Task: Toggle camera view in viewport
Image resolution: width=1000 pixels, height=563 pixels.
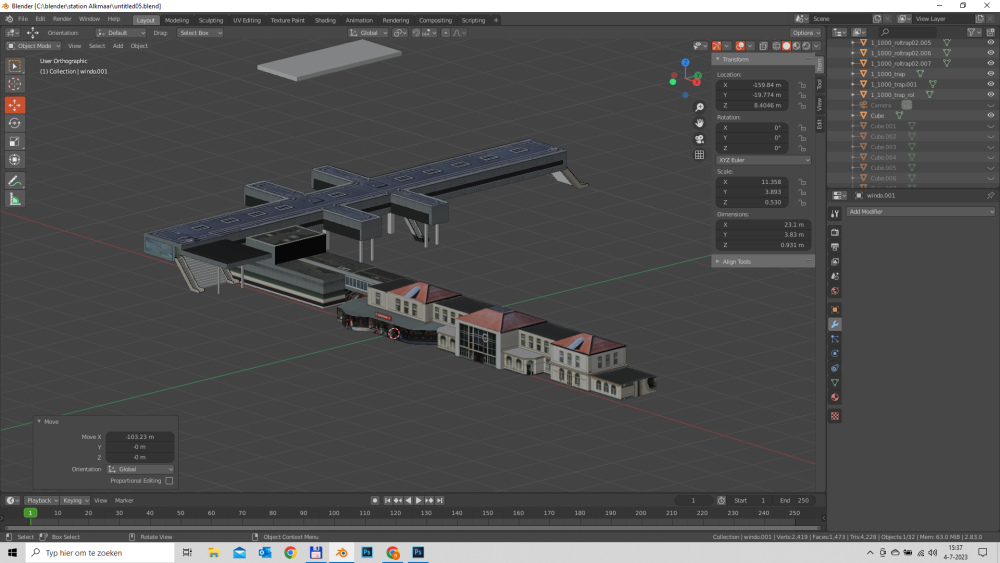Action: tap(699, 138)
